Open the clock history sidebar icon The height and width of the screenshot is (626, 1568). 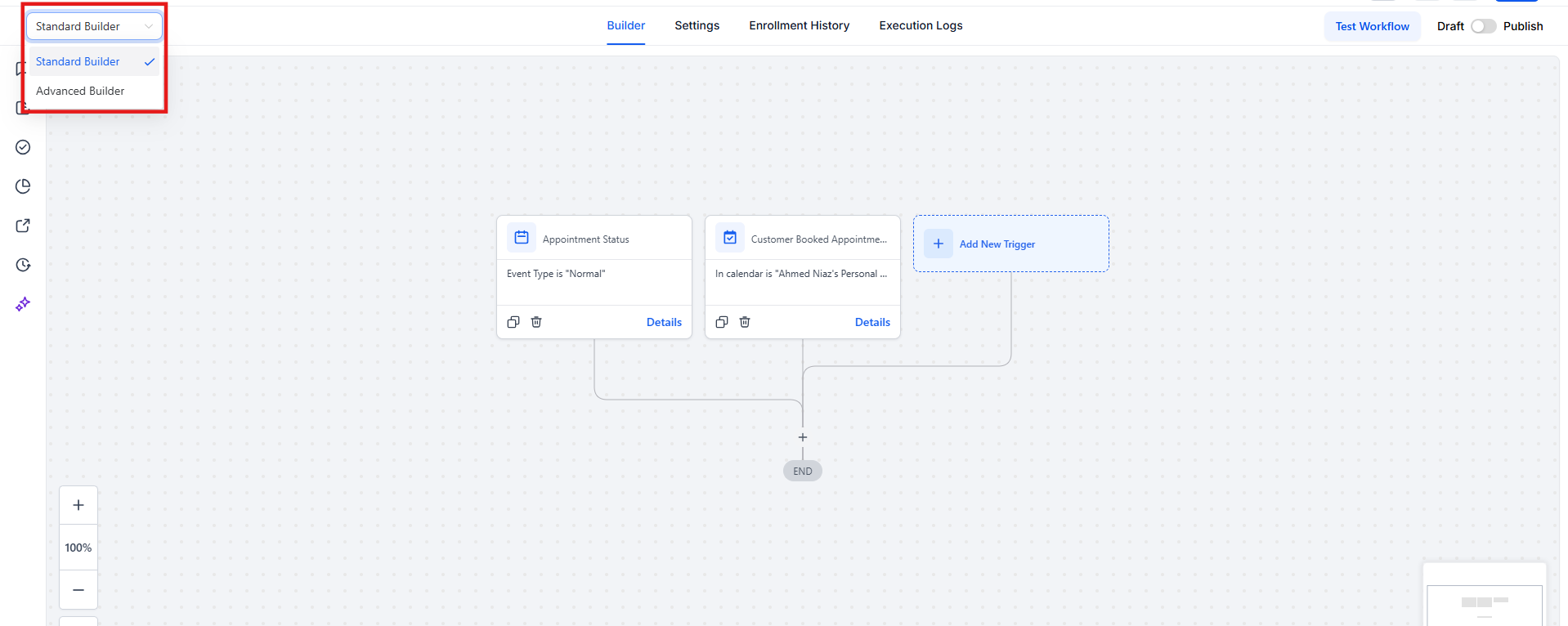[23, 265]
